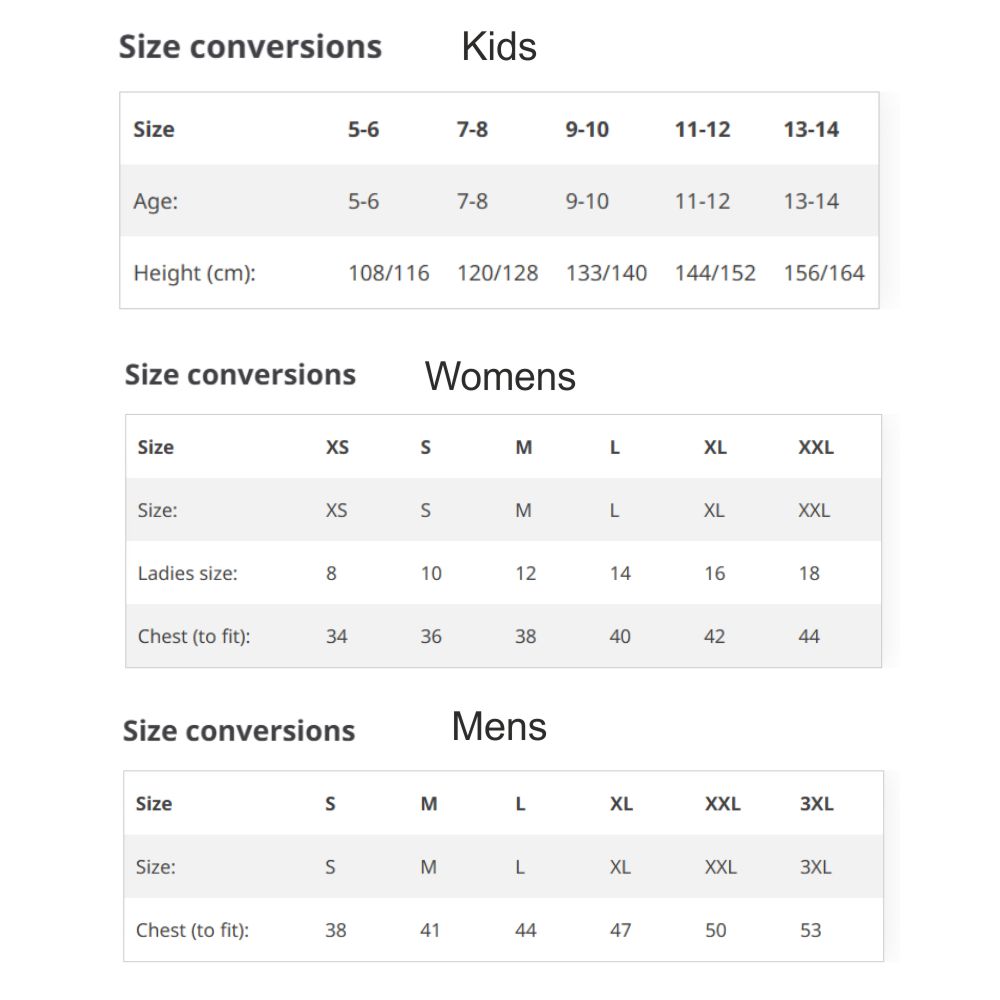Screen dimensions: 1000x1000
Task: Click the Height (cm) row label
Action: (194, 273)
